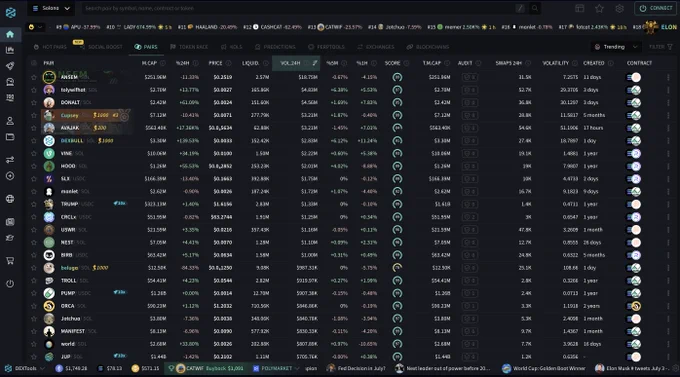
Task: Open the DEXTools logo home link
Action: [x=10, y=12]
